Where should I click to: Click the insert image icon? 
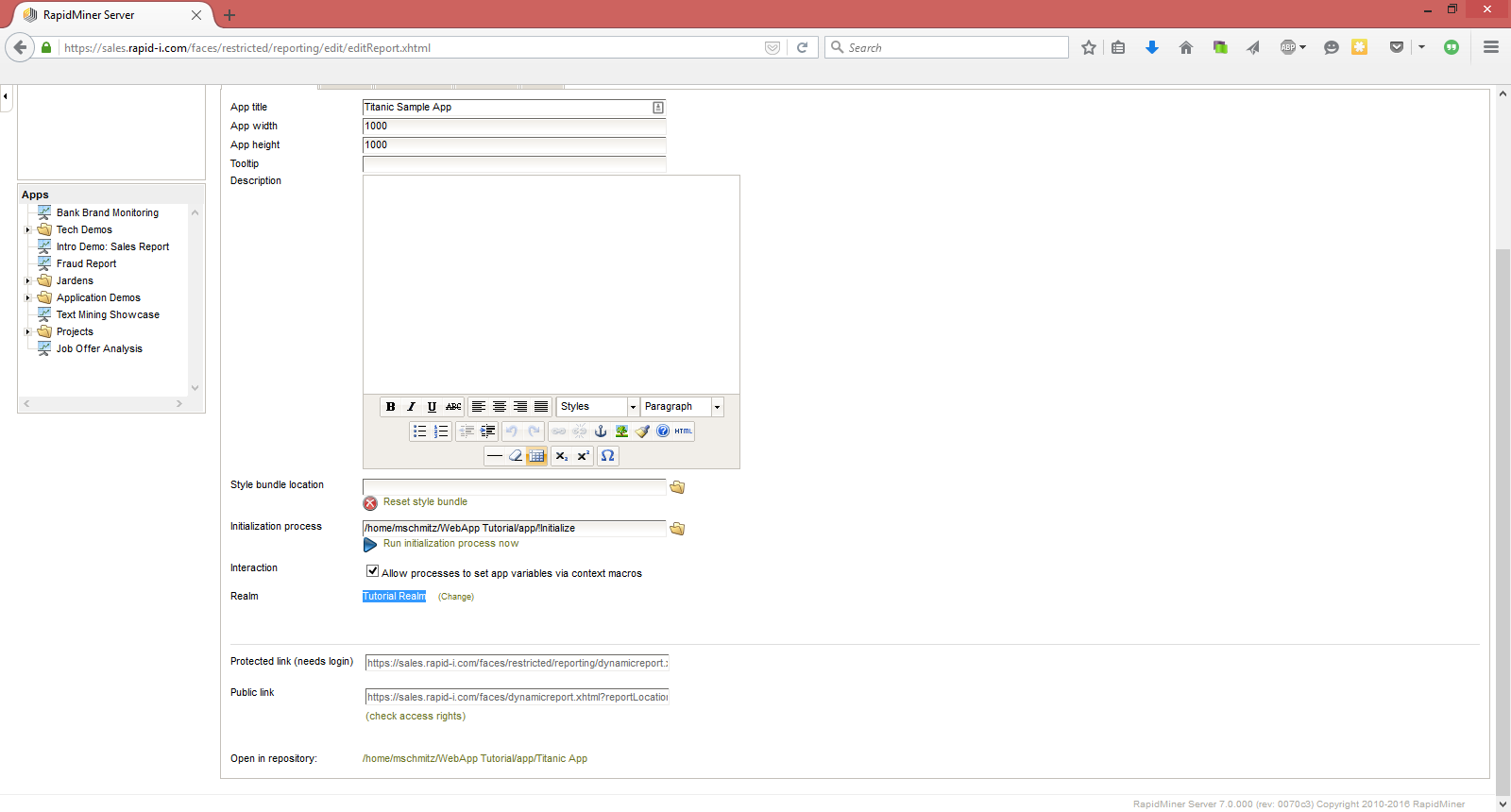621,431
